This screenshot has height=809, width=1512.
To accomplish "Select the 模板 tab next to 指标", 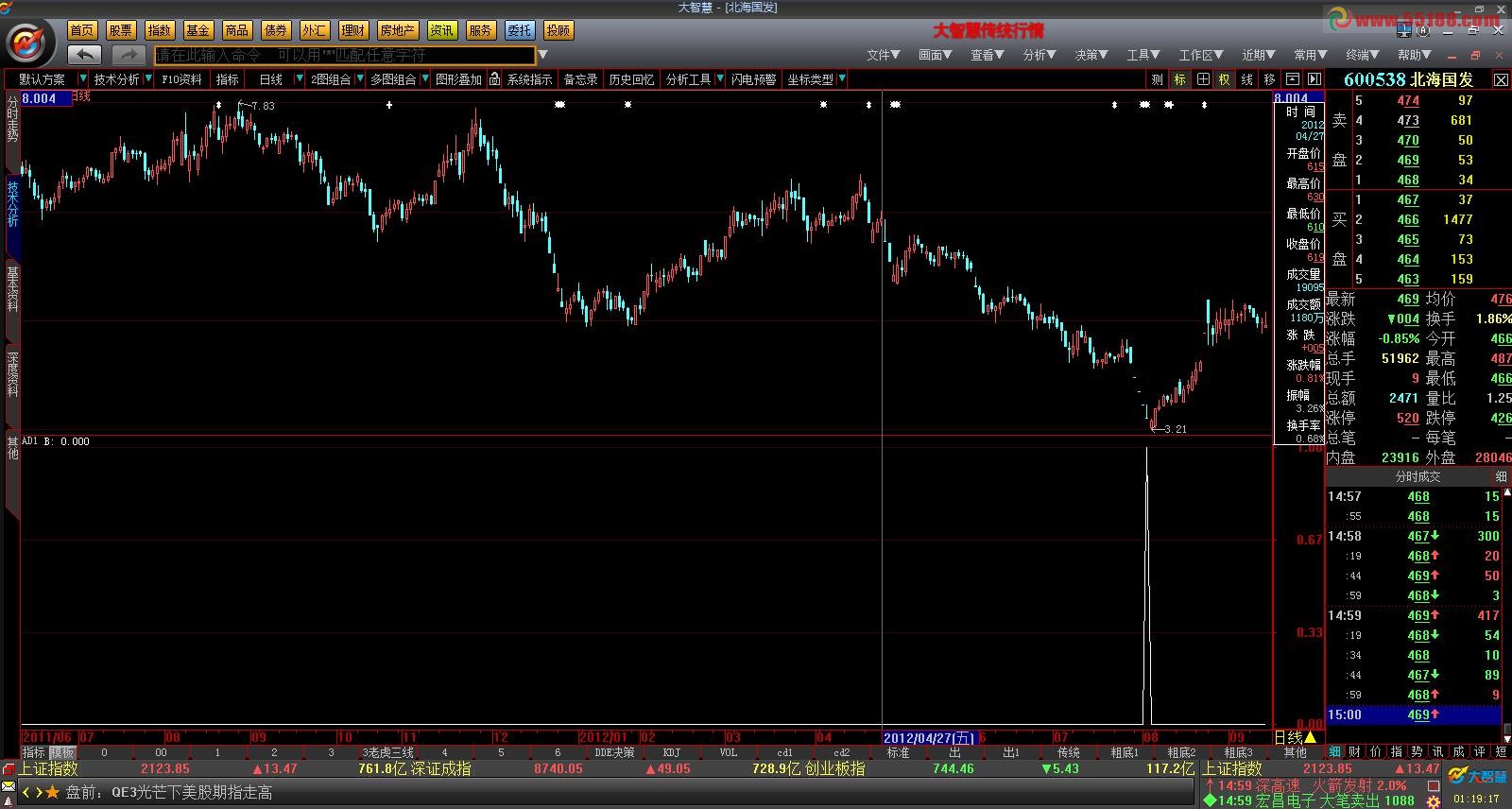I will pyautogui.click(x=62, y=752).
